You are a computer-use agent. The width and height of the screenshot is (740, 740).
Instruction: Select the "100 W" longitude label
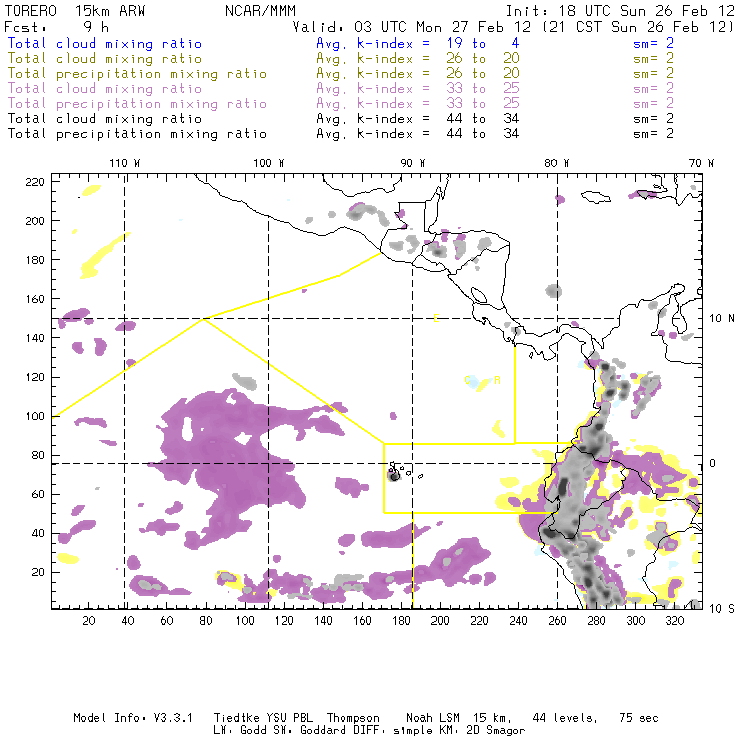(269, 163)
